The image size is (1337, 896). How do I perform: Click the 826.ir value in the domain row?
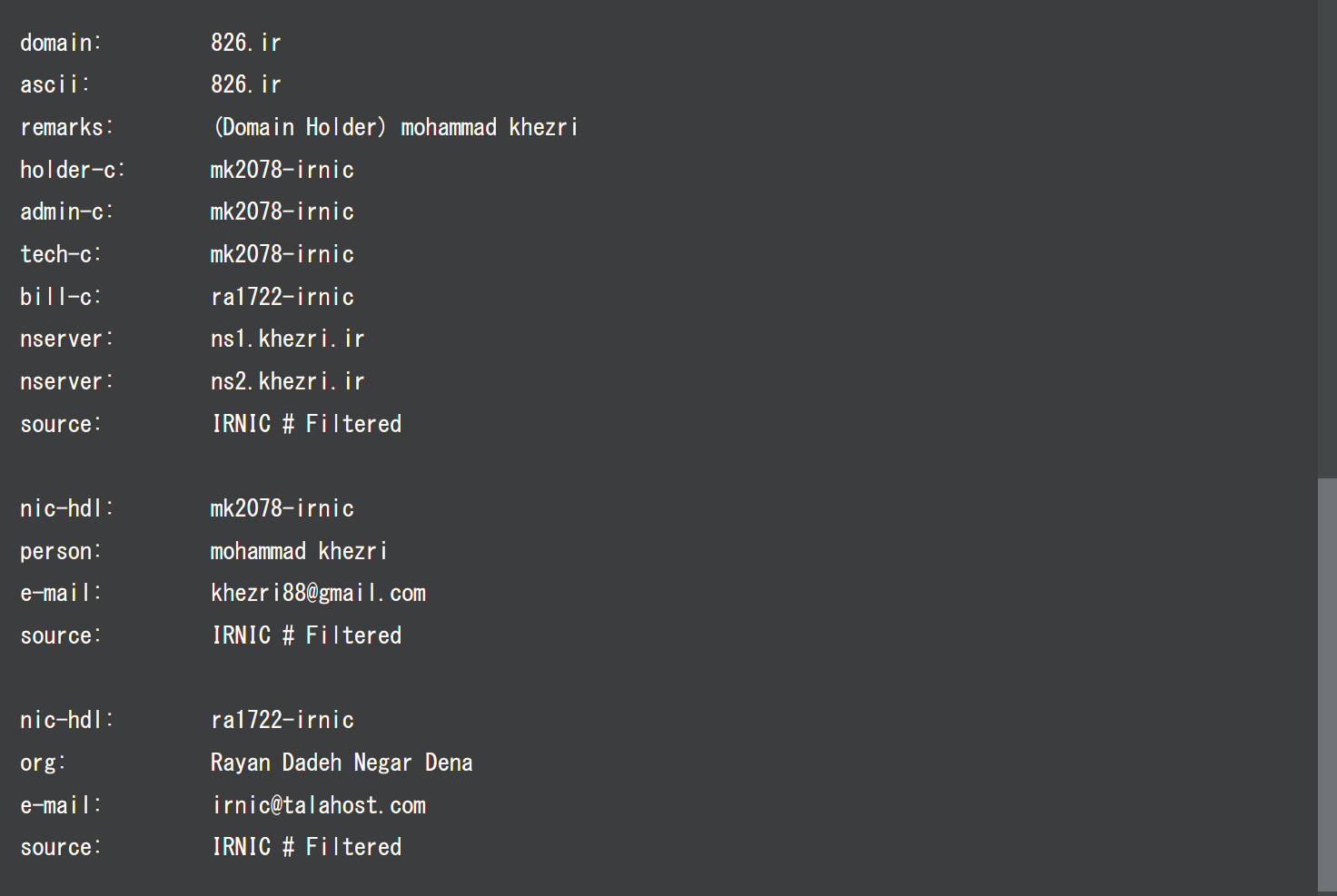point(245,43)
